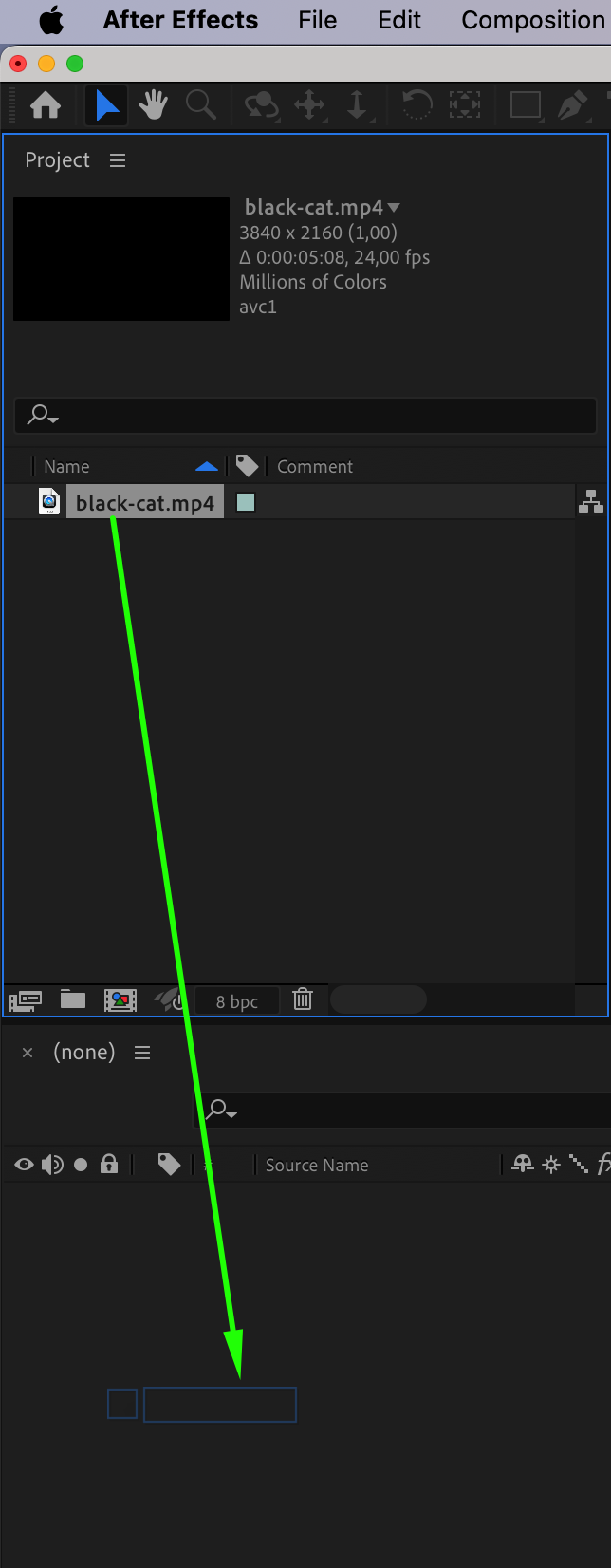This screenshot has height=1568, width=611.
Task: Expand the black-cat.mp4 footage dropdown arrow
Action: pyautogui.click(x=394, y=208)
